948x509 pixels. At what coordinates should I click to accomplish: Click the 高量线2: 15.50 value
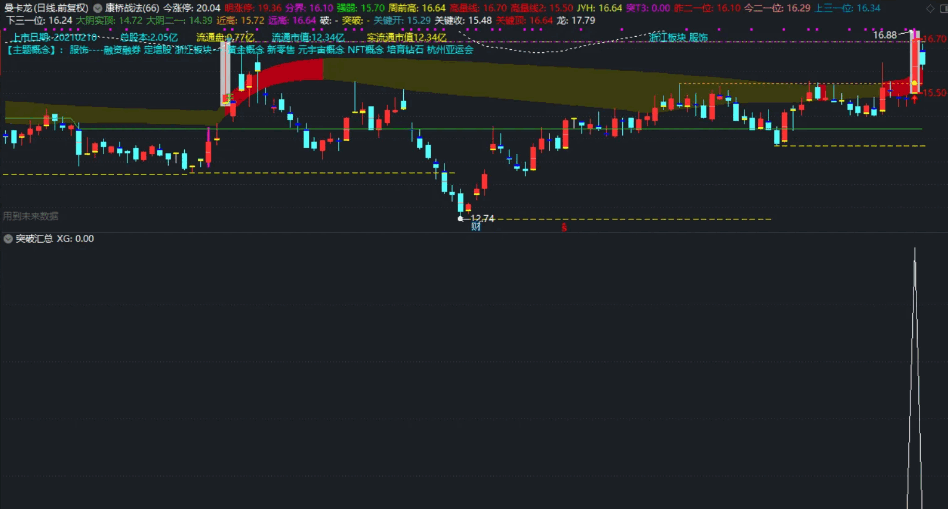click(x=542, y=8)
